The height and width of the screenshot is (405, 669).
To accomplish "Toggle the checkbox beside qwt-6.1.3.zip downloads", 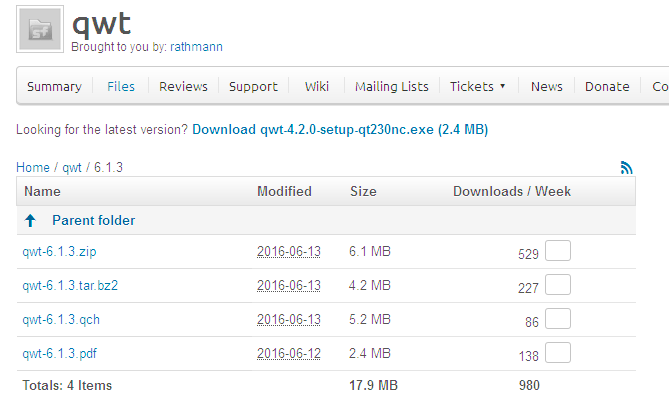I will (x=558, y=252).
